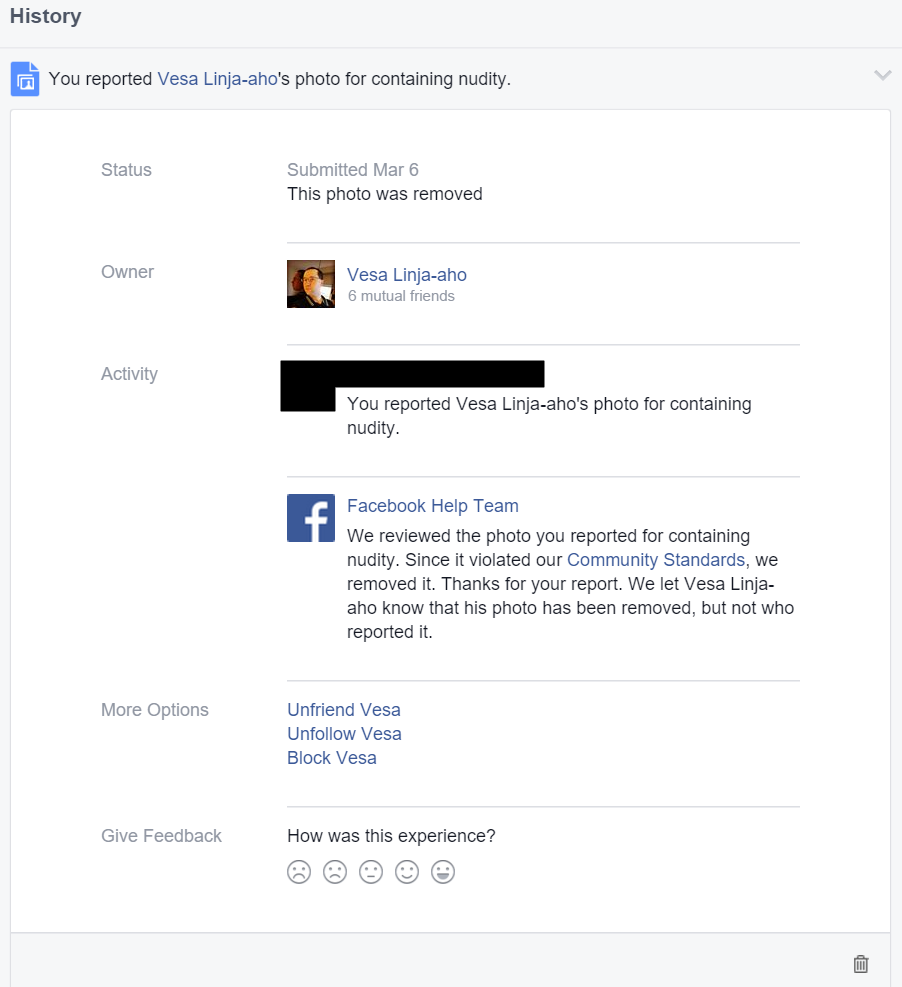
Task: Open the Community Standards link
Action: pyautogui.click(x=656, y=560)
